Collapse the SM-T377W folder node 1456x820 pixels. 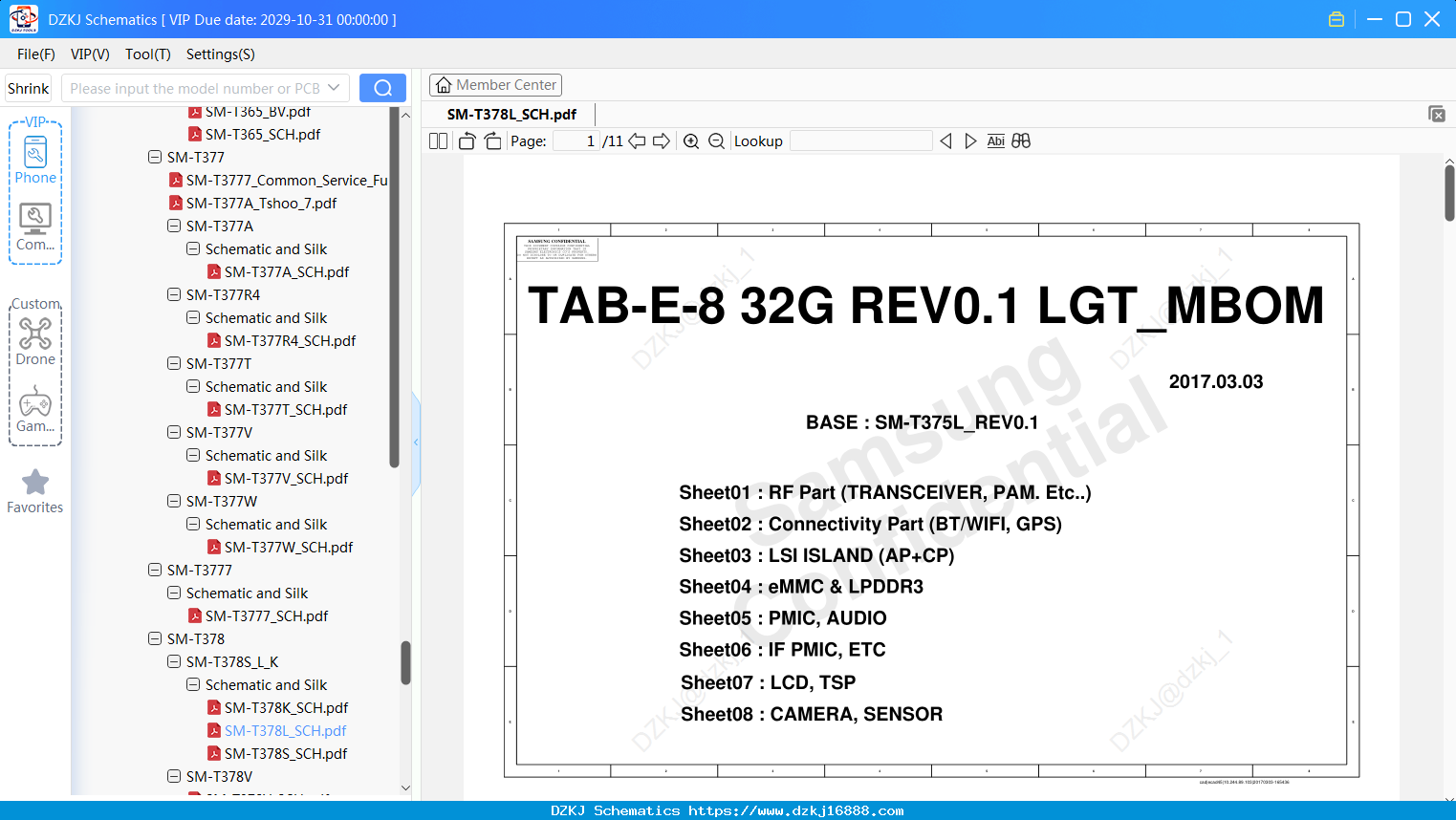click(x=174, y=501)
